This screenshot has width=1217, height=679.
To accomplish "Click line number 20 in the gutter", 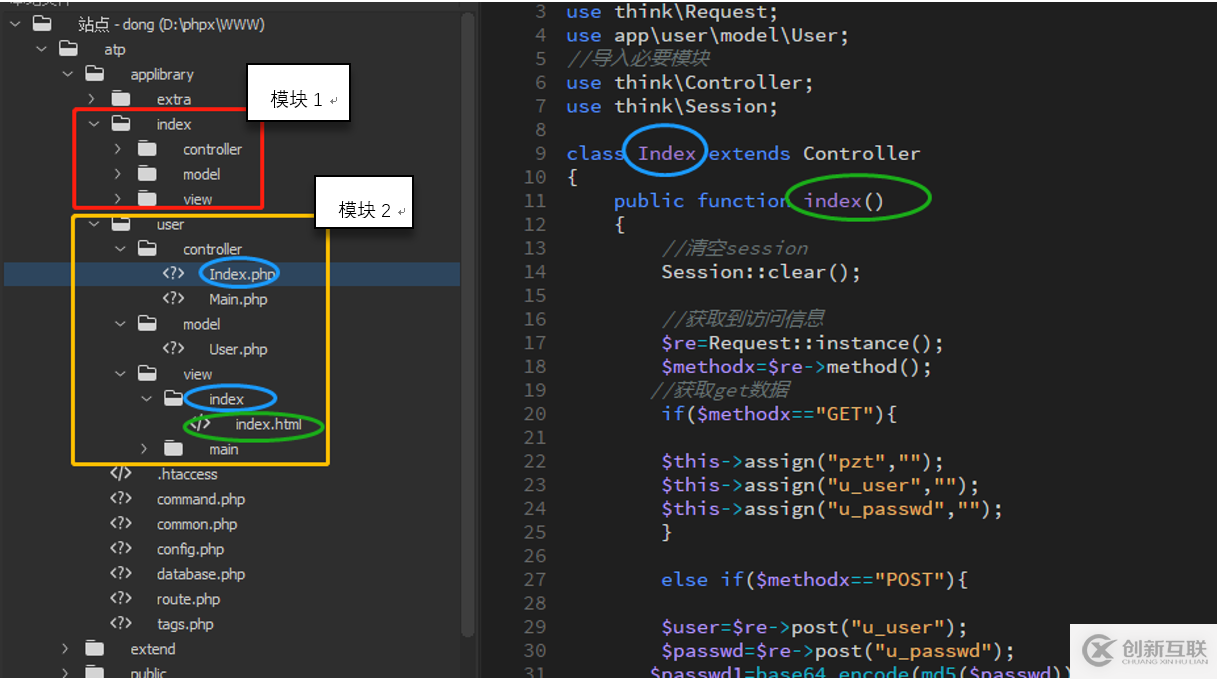I will [x=535, y=414].
